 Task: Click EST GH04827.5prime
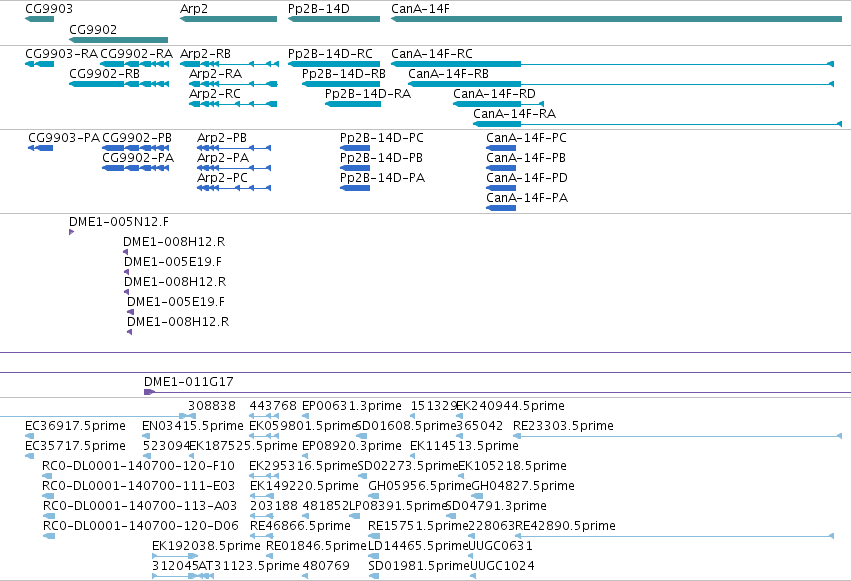pos(477,496)
